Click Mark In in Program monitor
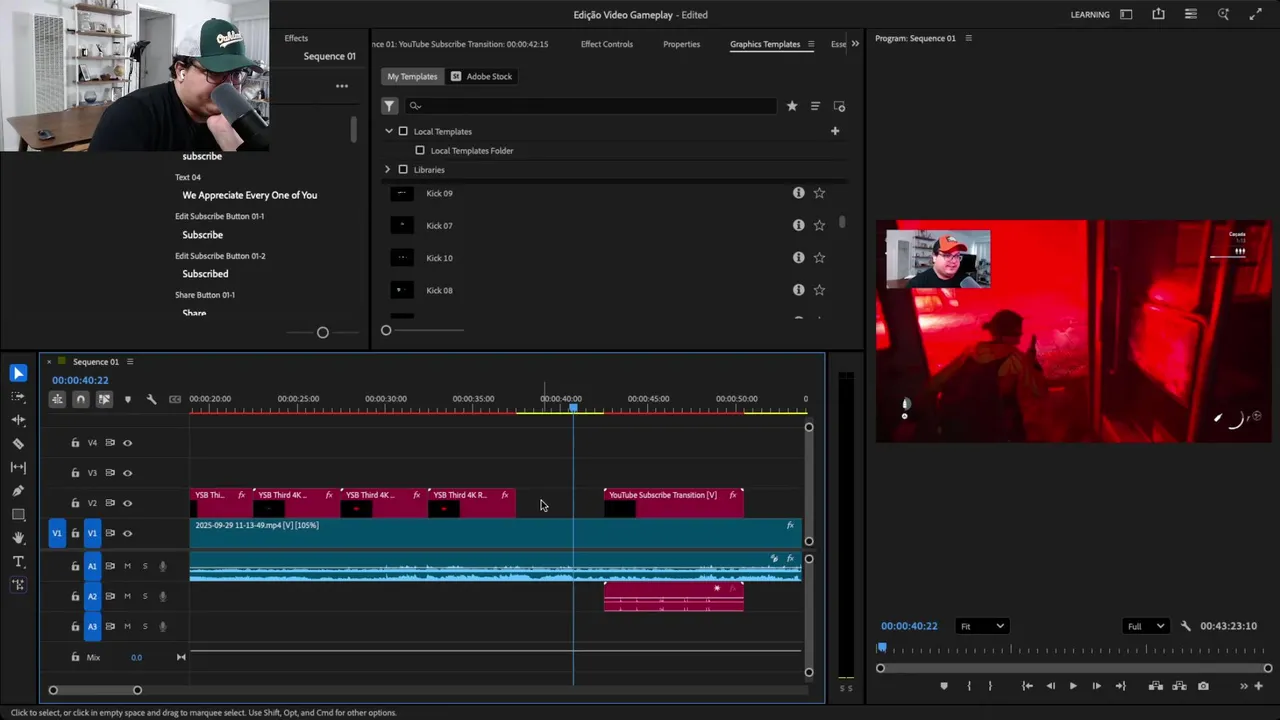Screen dimensions: 1280x720 tap(969, 686)
